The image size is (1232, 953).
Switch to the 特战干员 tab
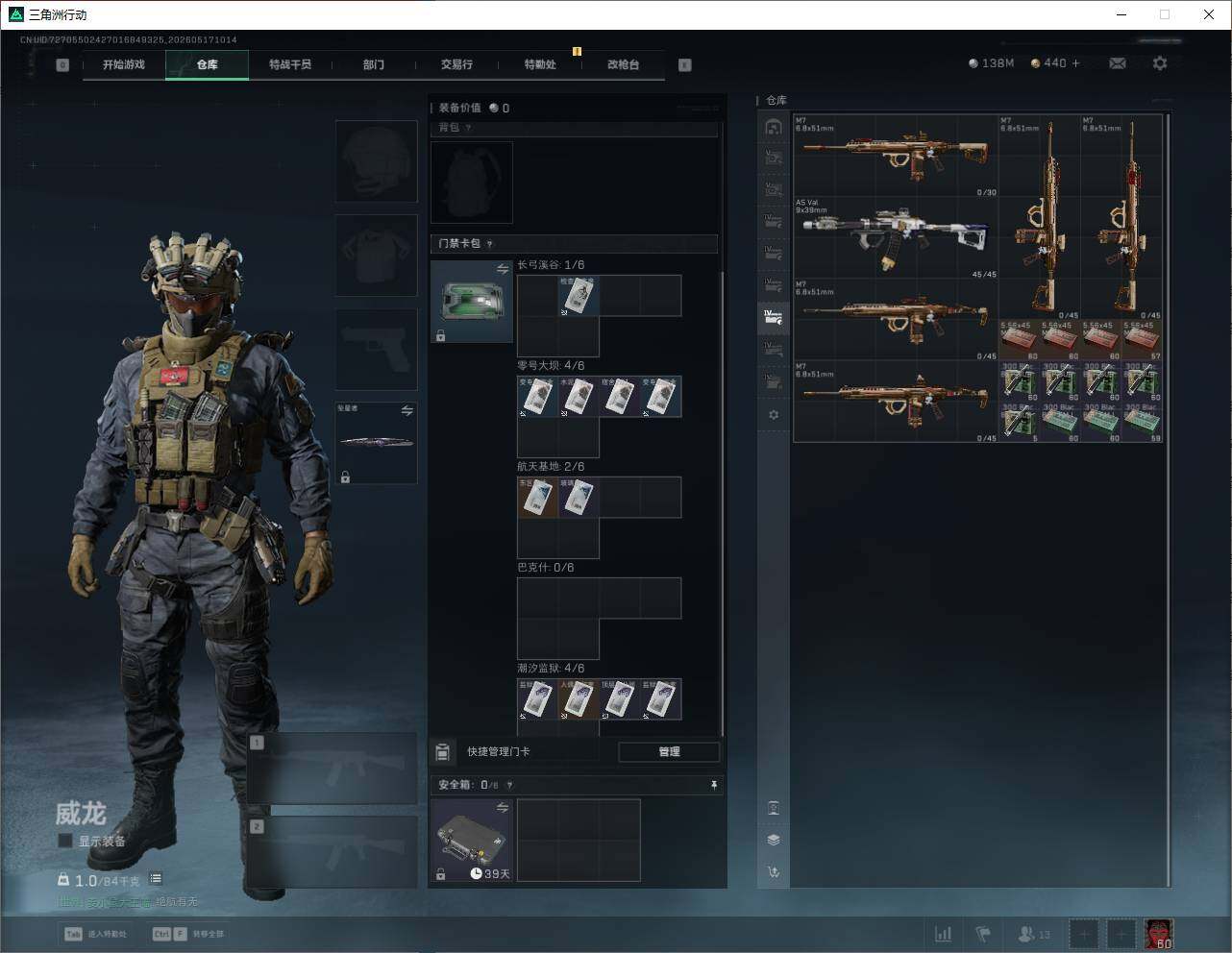(290, 64)
